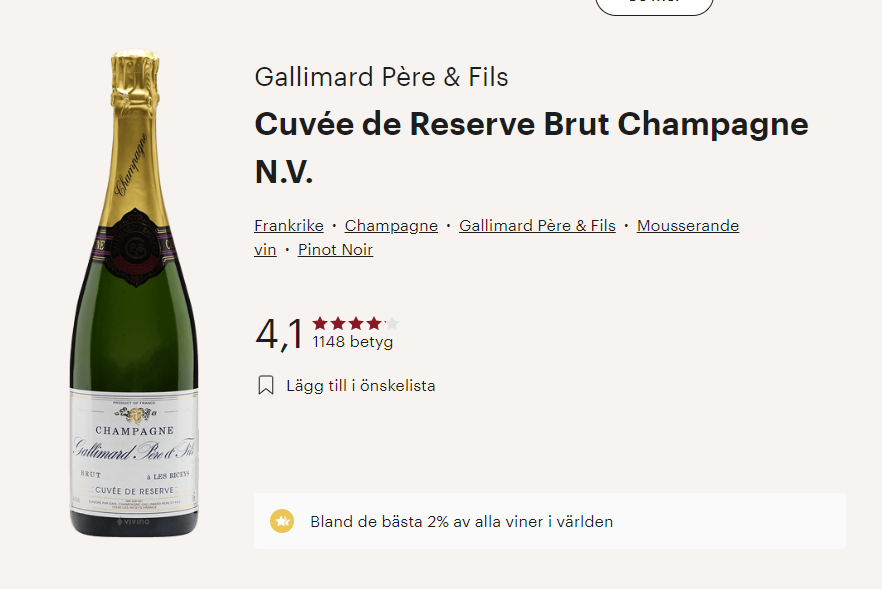Click the gold crown badge icon
Screen dimensions: 882x589
[282, 521]
